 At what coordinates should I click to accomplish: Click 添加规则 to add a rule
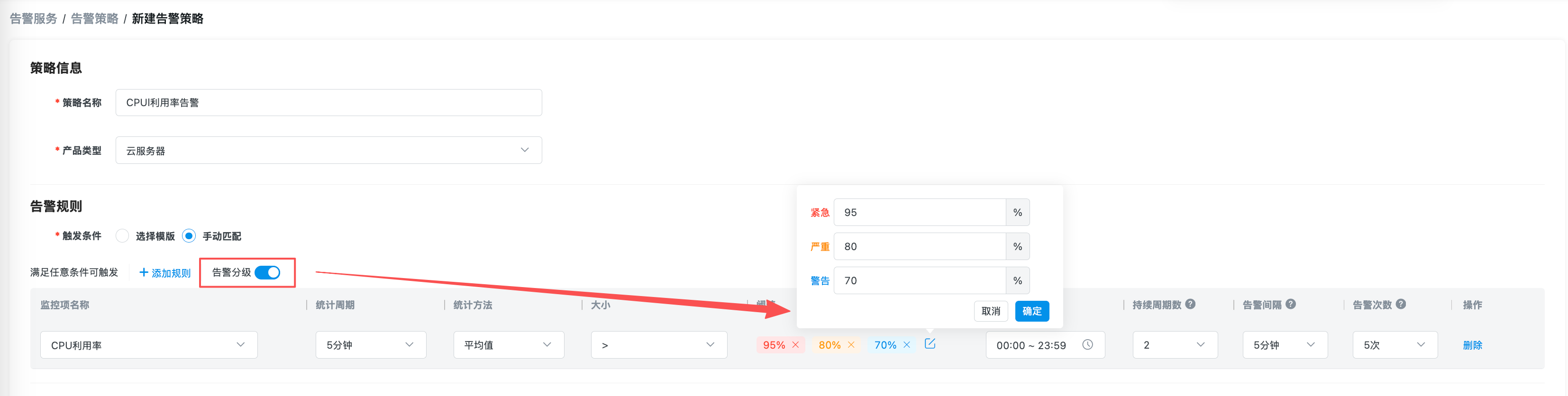(x=165, y=273)
